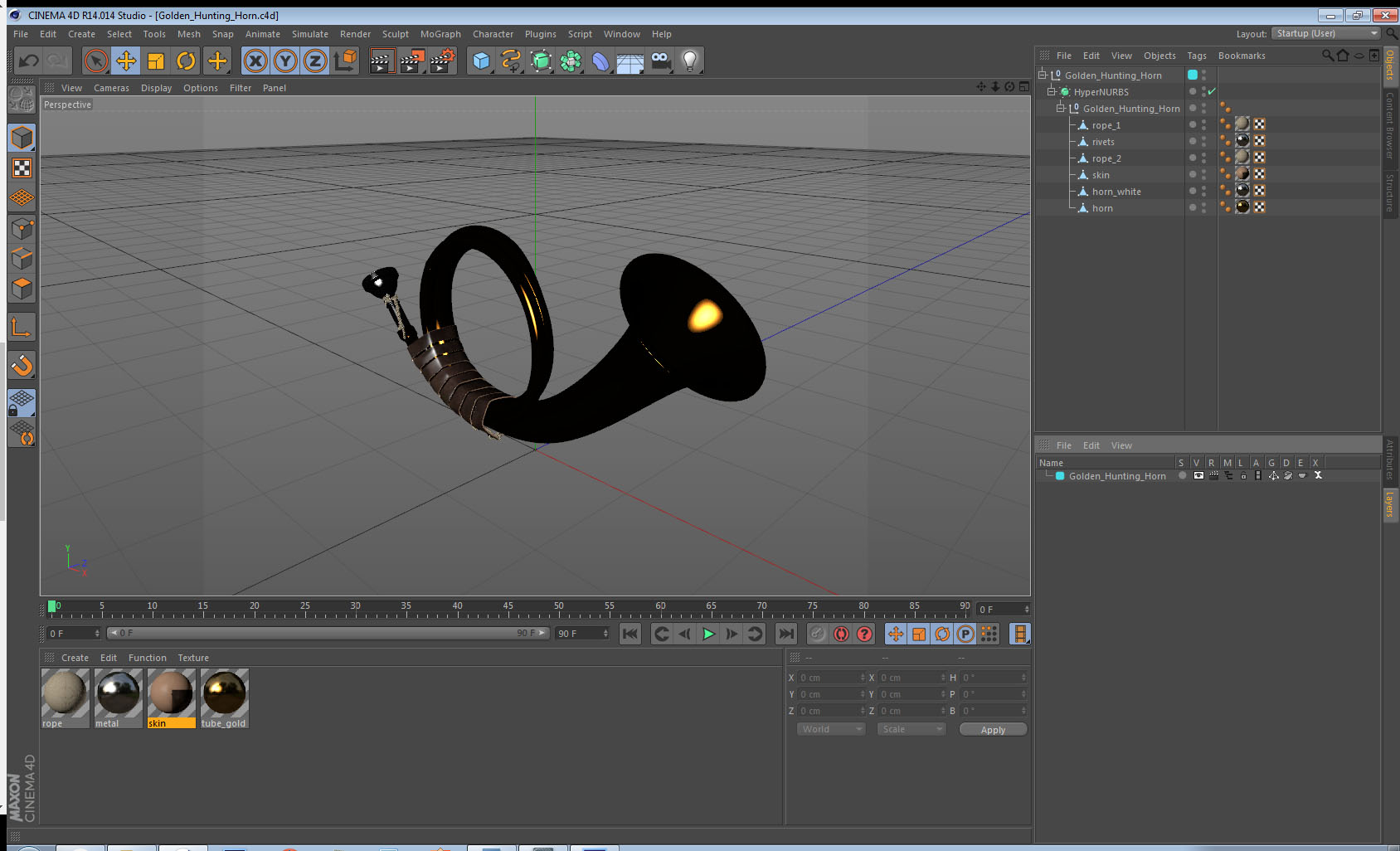Open Render Settings icon
The height and width of the screenshot is (851, 1400).
443,61
